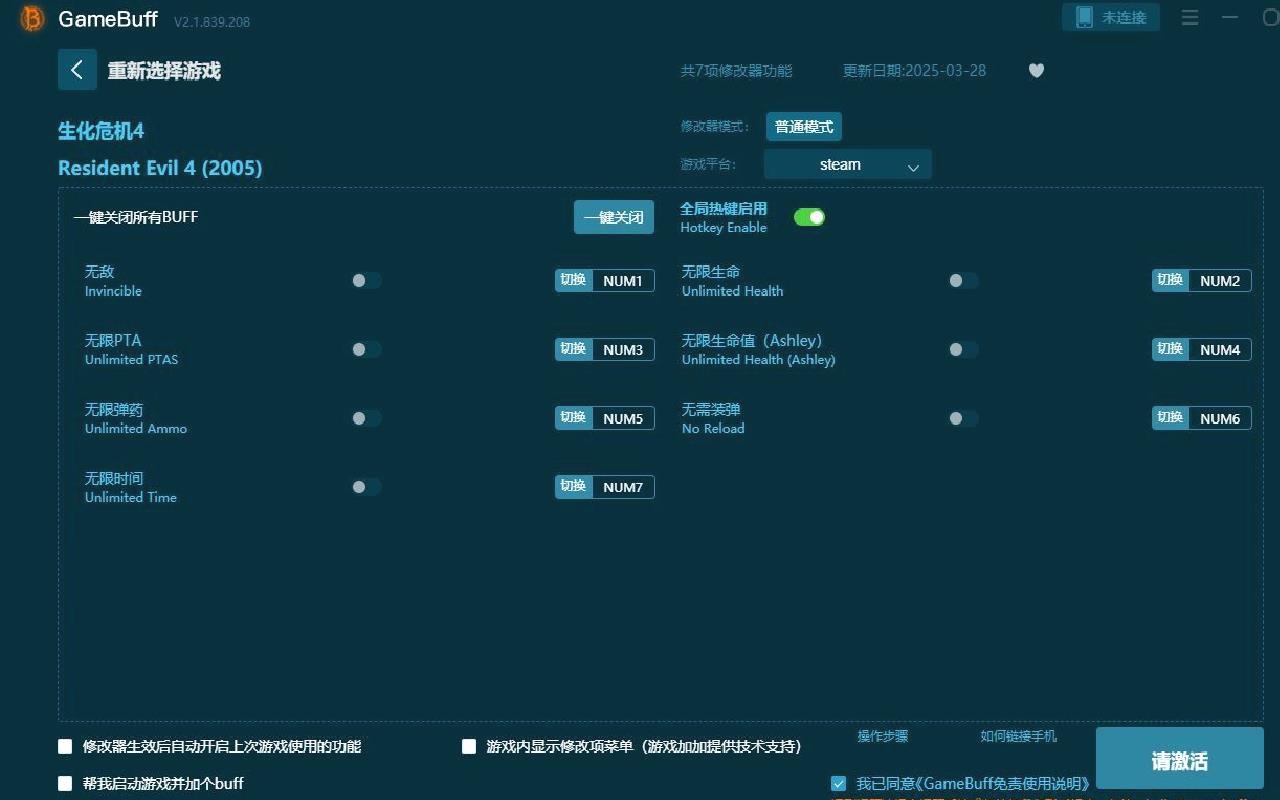The image size is (1280, 800).
Task: Turn on Unlimited Health (Ashley) toggle
Action: (963, 349)
